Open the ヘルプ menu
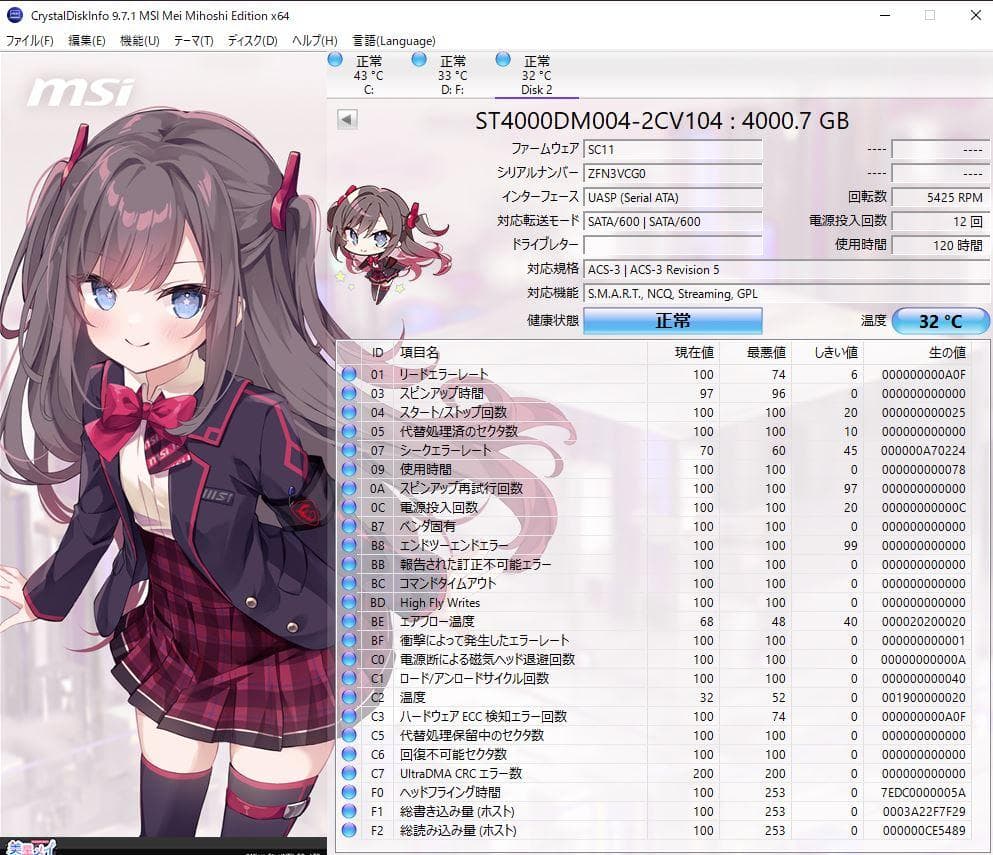 click(316, 41)
